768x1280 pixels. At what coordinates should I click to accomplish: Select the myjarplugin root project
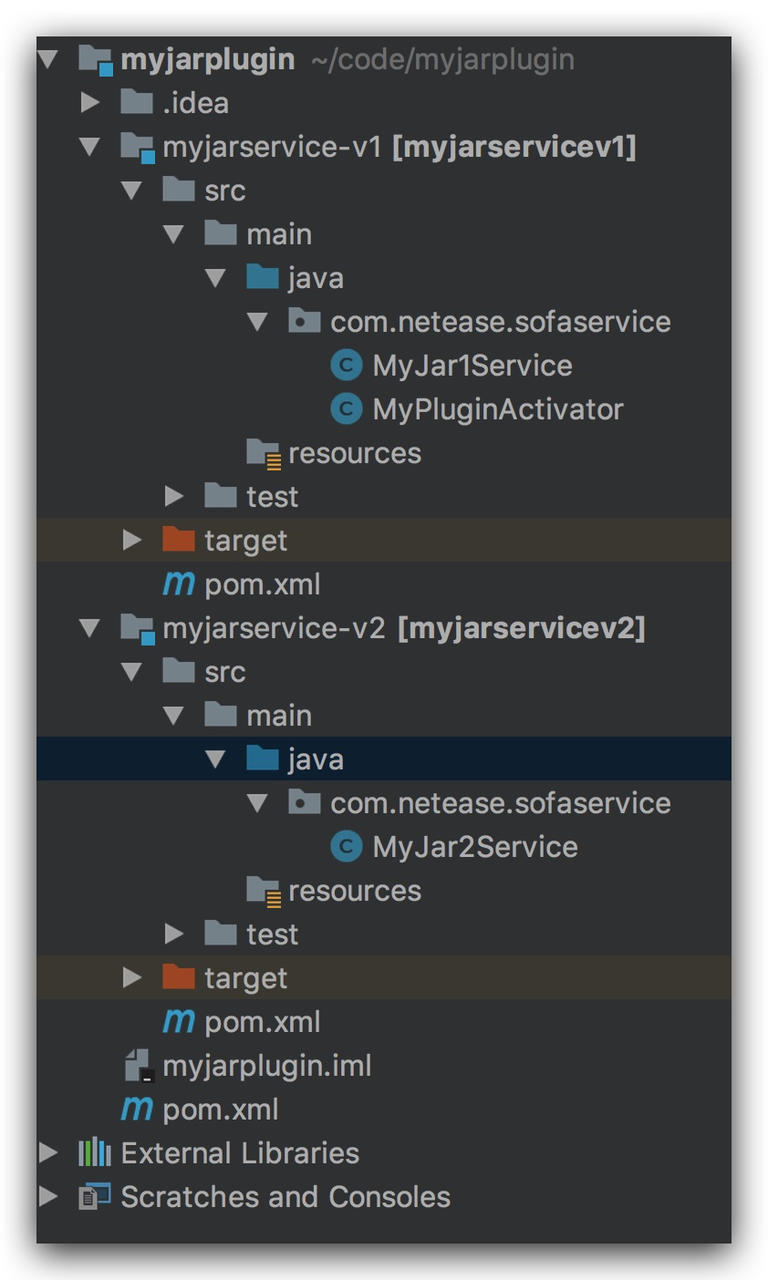tap(207, 60)
